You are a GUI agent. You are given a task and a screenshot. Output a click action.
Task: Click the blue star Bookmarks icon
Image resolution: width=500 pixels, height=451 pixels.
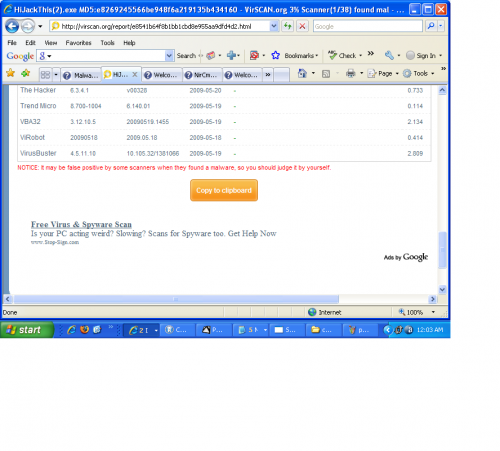tap(275, 55)
